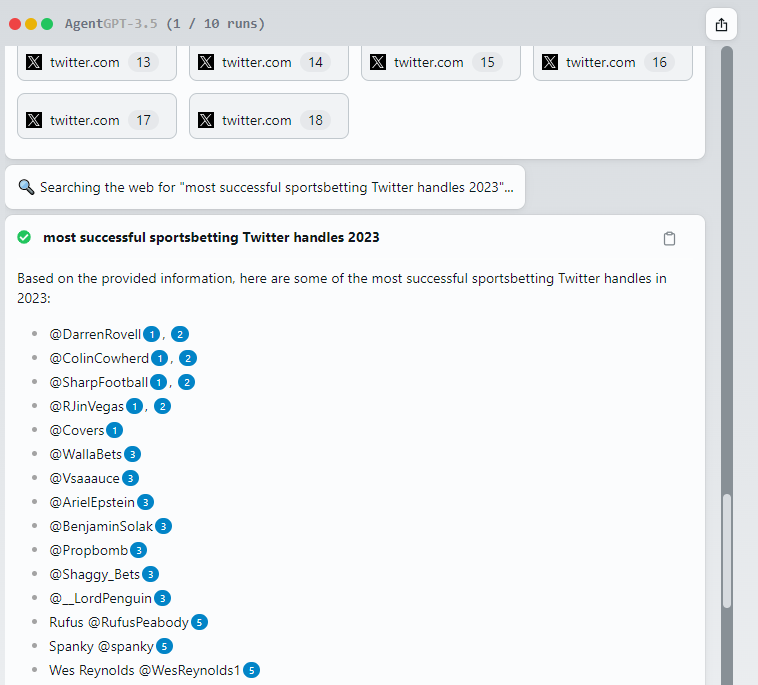Open twitter.com source 18
The width and height of the screenshot is (758, 685).
click(269, 116)
